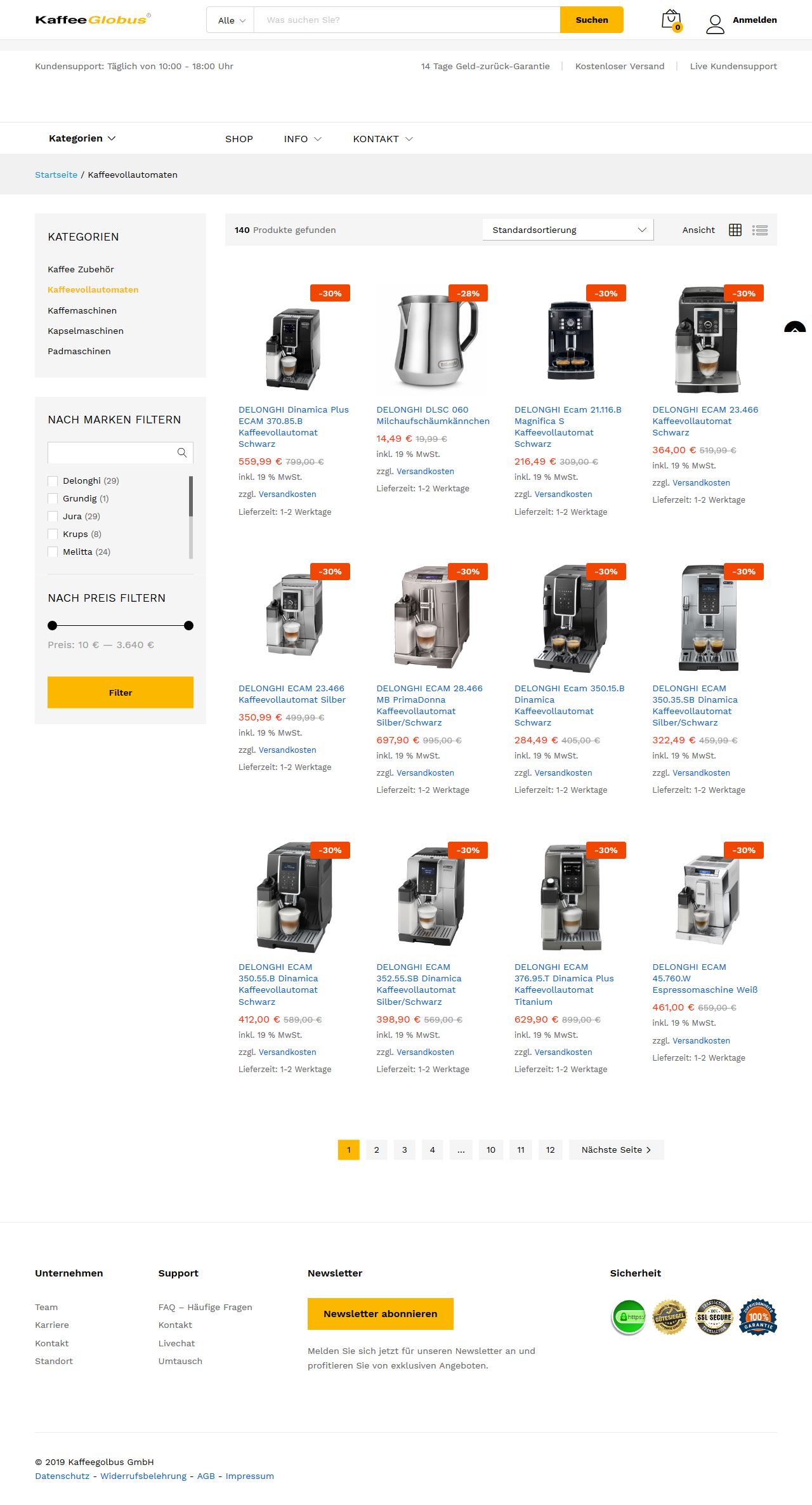Click the Was suchen Sie search field
This screenshot has width=812, height=1505.
407,20
